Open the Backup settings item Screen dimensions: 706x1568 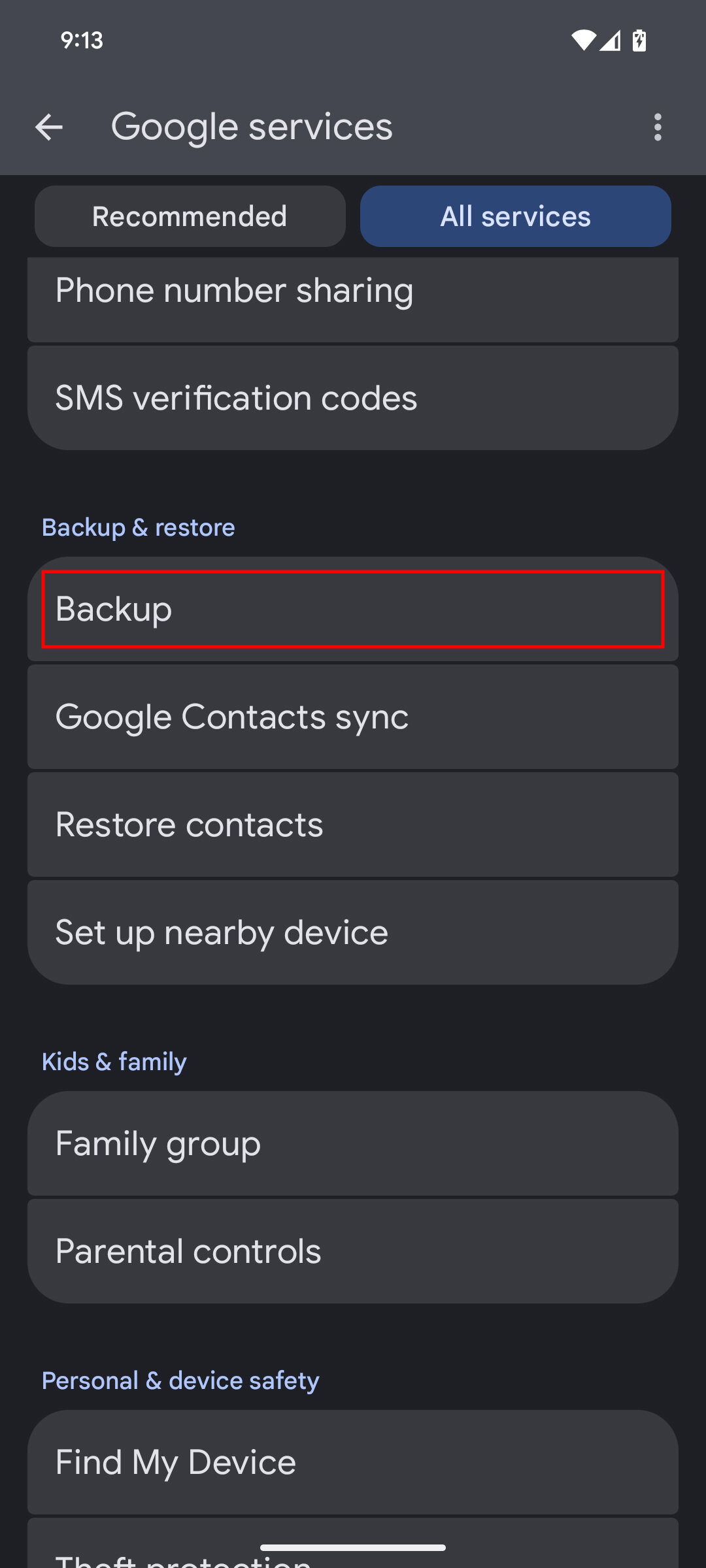click(x=353, y=609)
